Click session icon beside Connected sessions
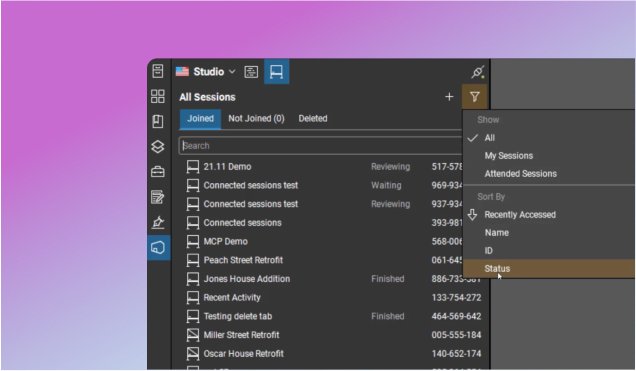This screenshot has height=371, width=636. point(193,223)
